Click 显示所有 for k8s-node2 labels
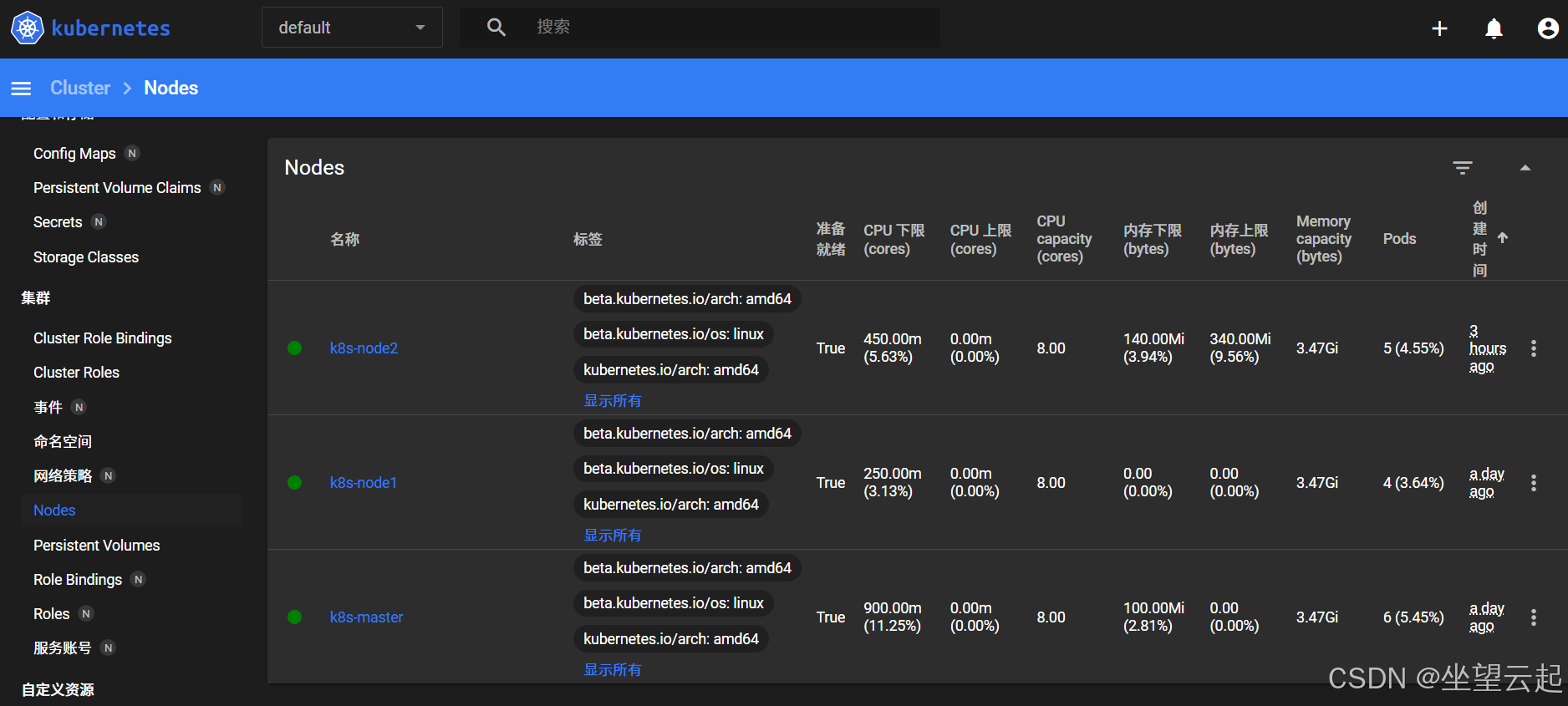Viewport: 1568px width, 706px height. click(x=613, y=401)
